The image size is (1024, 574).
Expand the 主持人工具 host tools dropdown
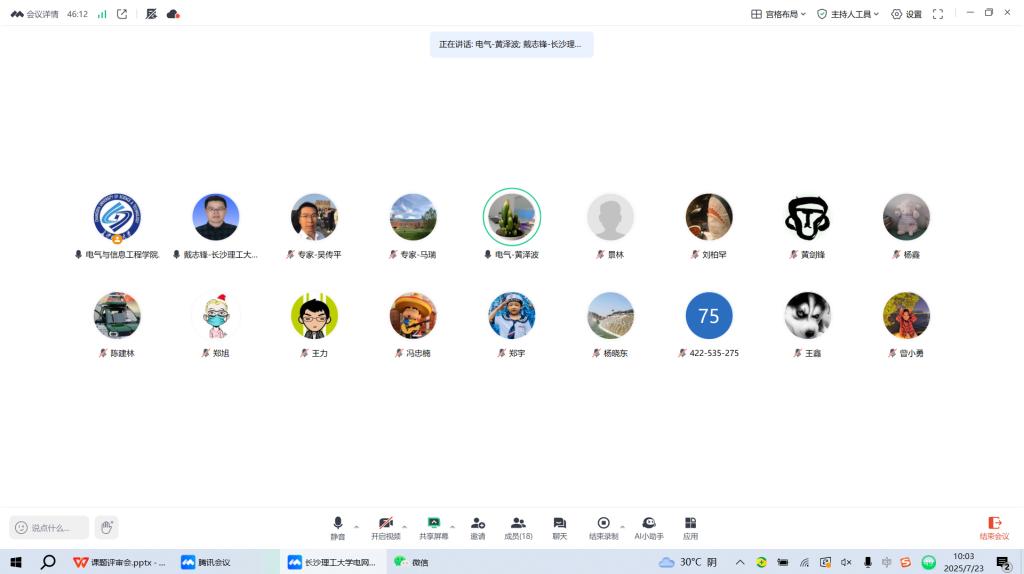point(848,14)
